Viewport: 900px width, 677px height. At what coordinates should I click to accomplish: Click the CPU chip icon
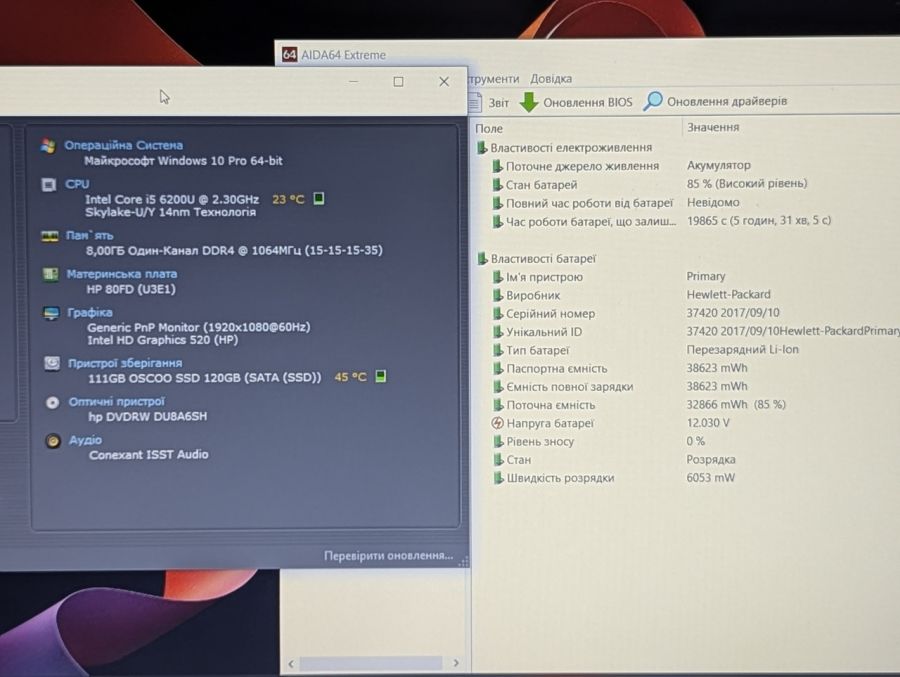pos(49,184)
